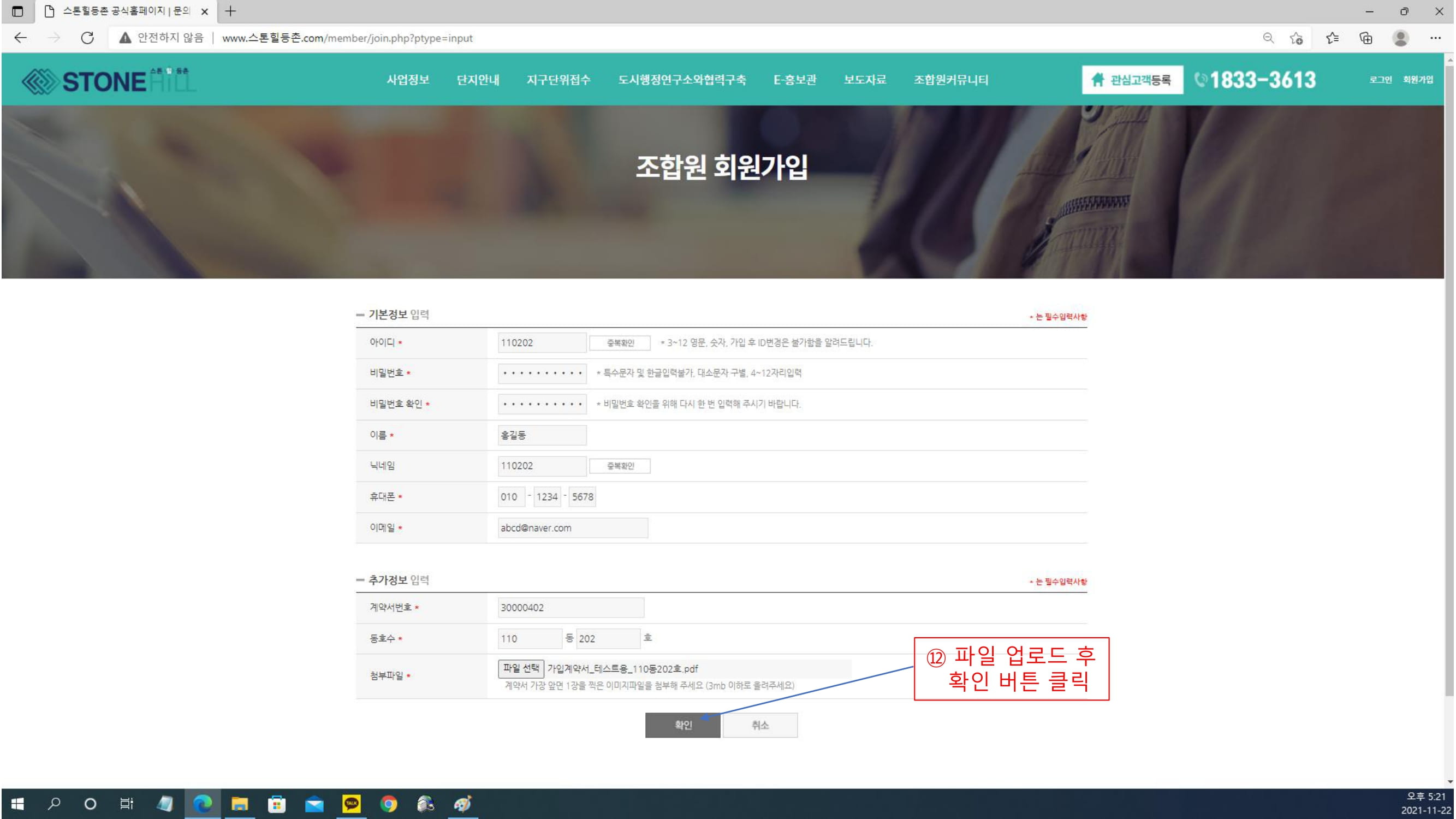Click the 이메일 input field
Viewport: 1456px width, 819px height.
coord(572,528)
